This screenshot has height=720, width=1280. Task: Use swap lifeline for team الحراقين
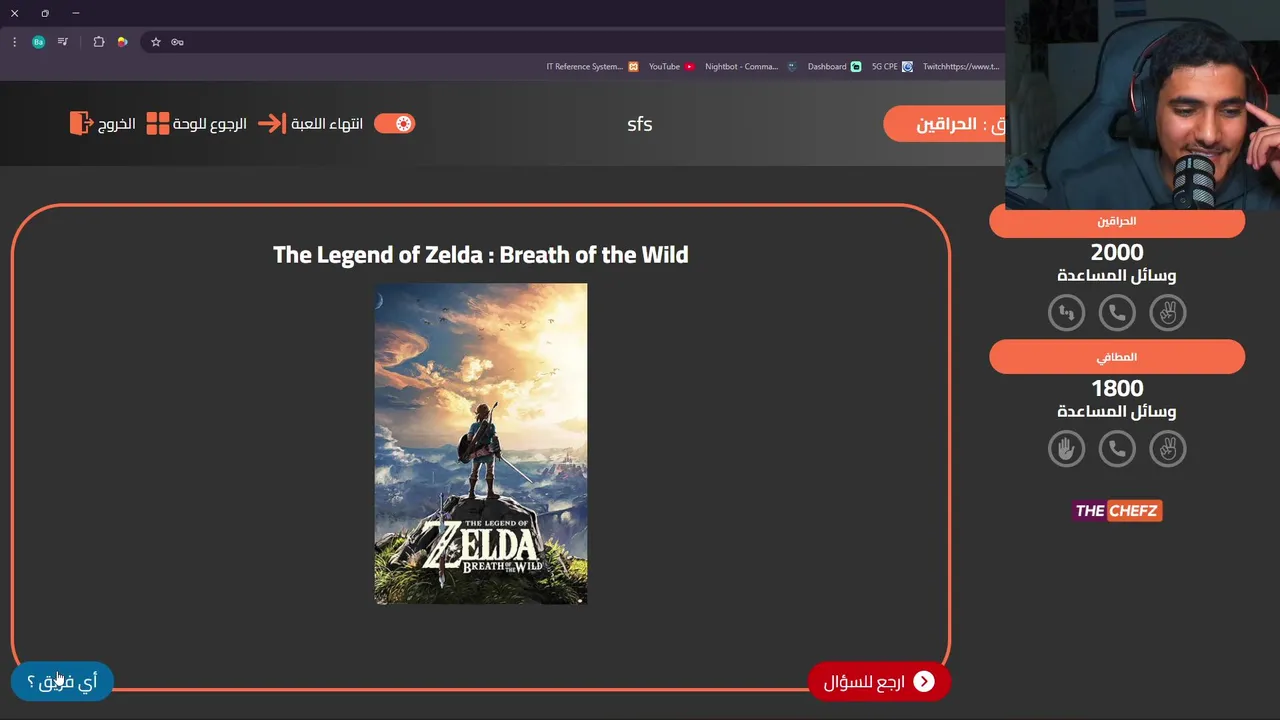1066,313
